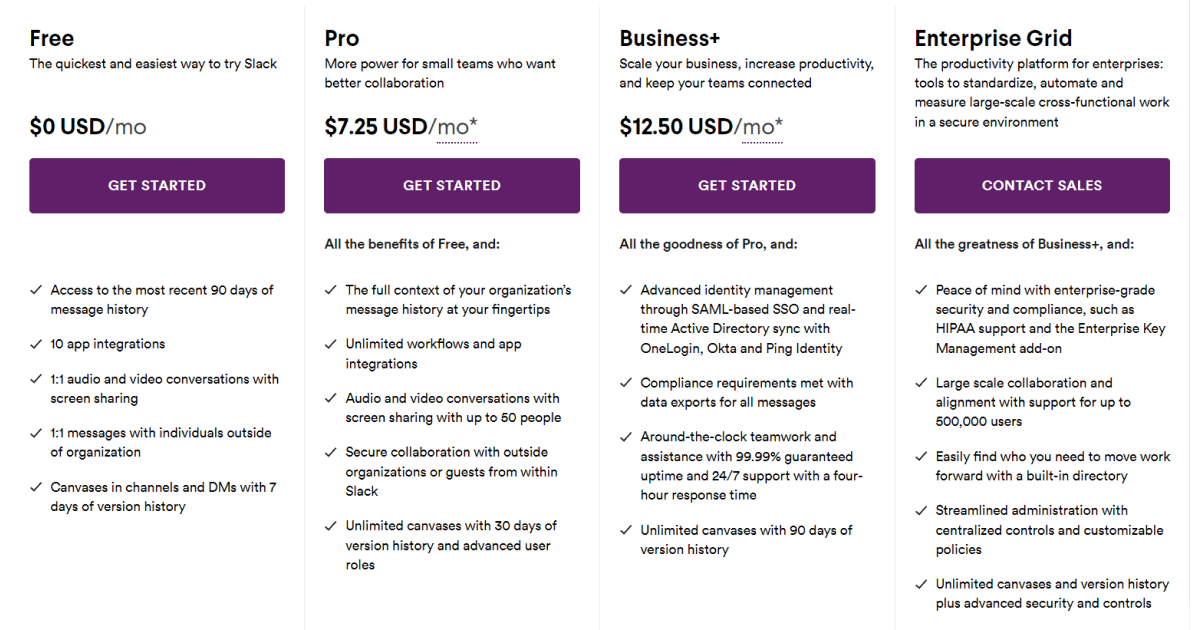Viewport: 1200px width, 630px height.
Task: Click Contact Sales for Enterprise Grid
Action: [1042, 185]
